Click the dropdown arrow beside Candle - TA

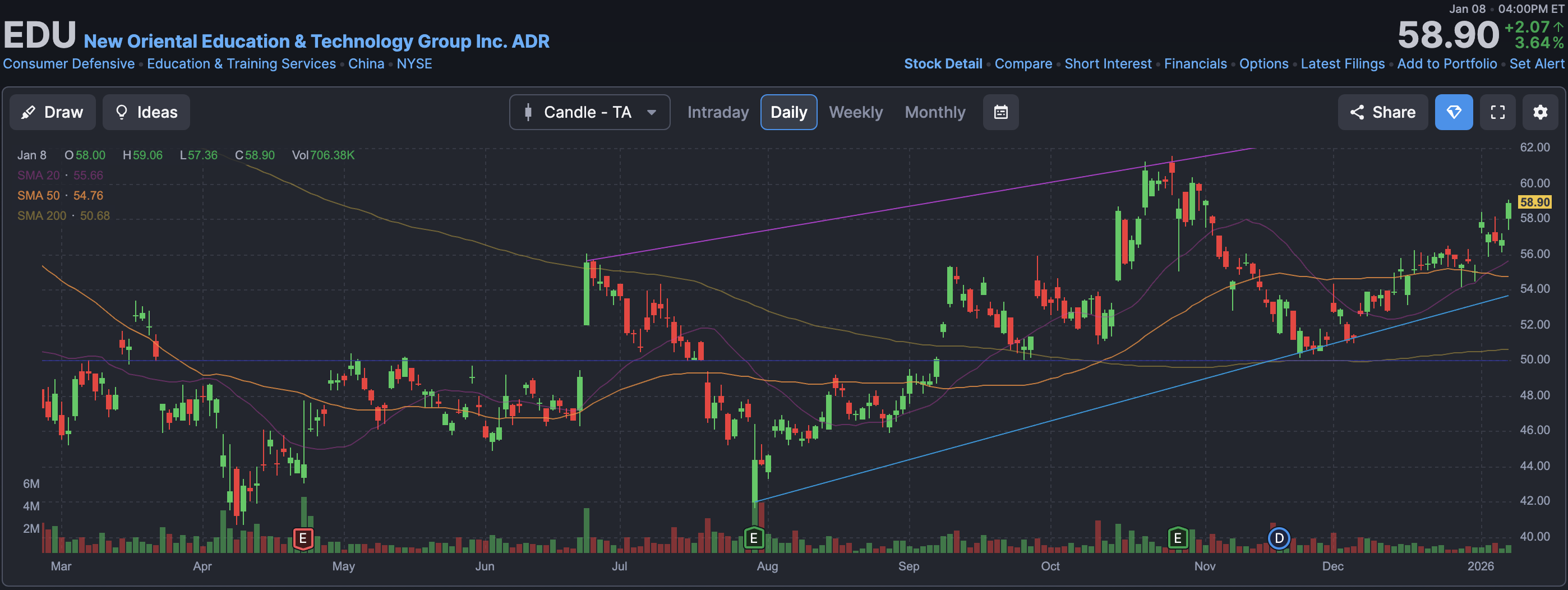(x=651, y=112)
